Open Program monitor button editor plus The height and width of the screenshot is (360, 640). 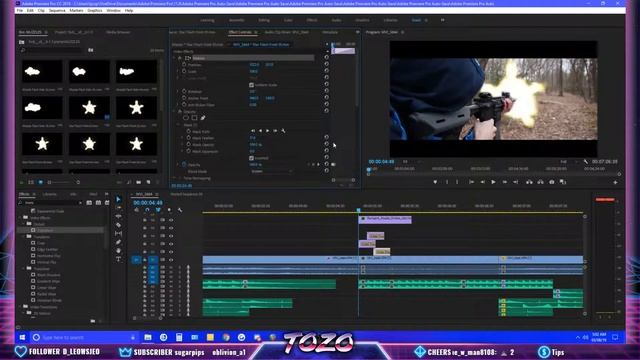616,182
